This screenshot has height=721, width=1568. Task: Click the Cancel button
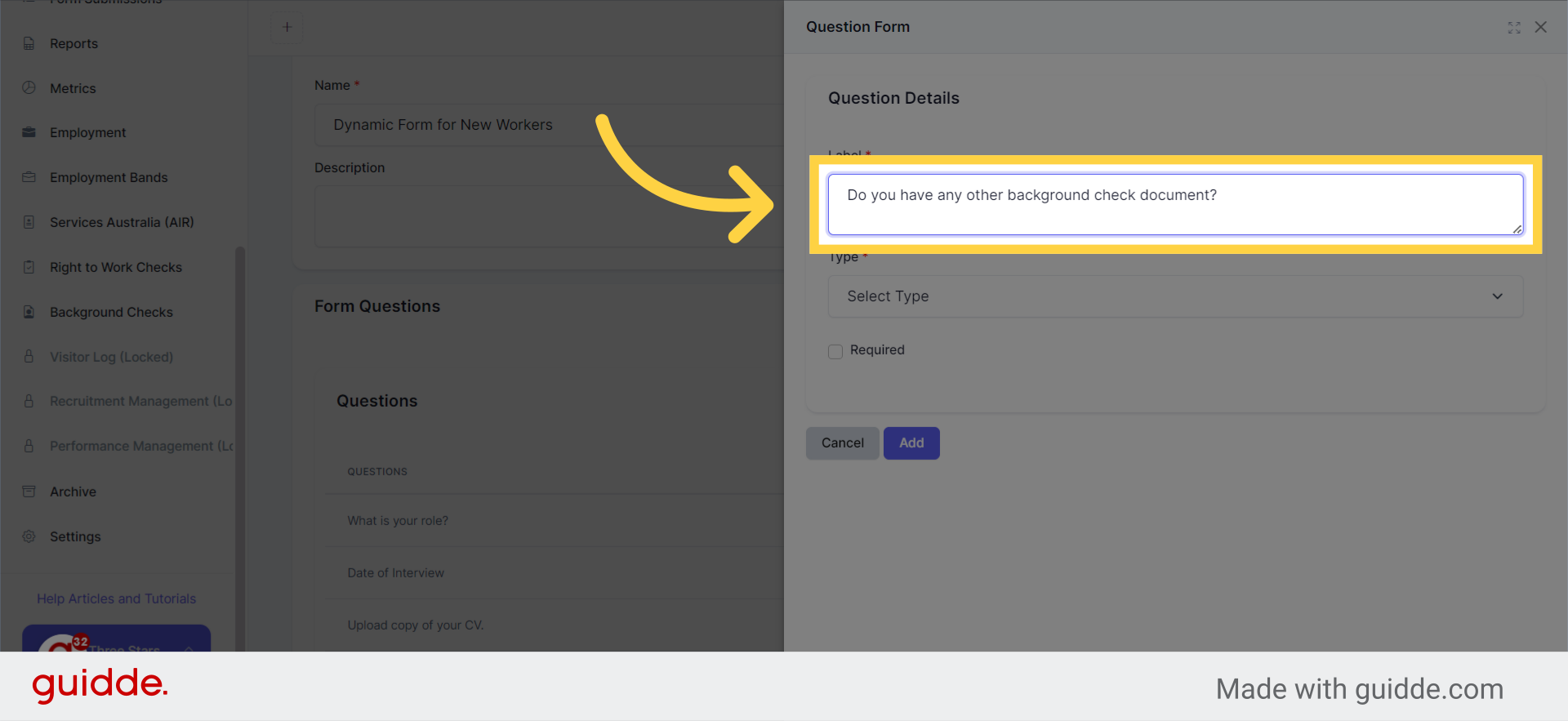pyautogui.click(x=842, y=443)
